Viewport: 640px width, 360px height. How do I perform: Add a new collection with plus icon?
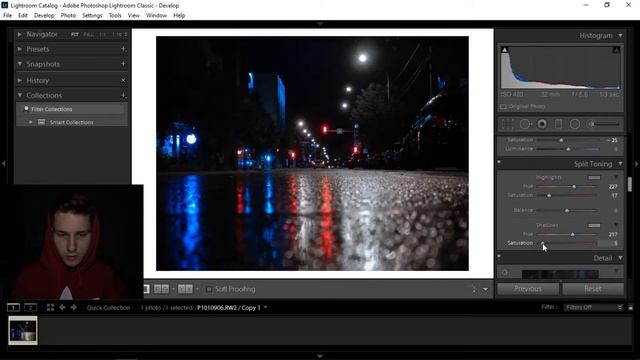click(x=123, y=96)
